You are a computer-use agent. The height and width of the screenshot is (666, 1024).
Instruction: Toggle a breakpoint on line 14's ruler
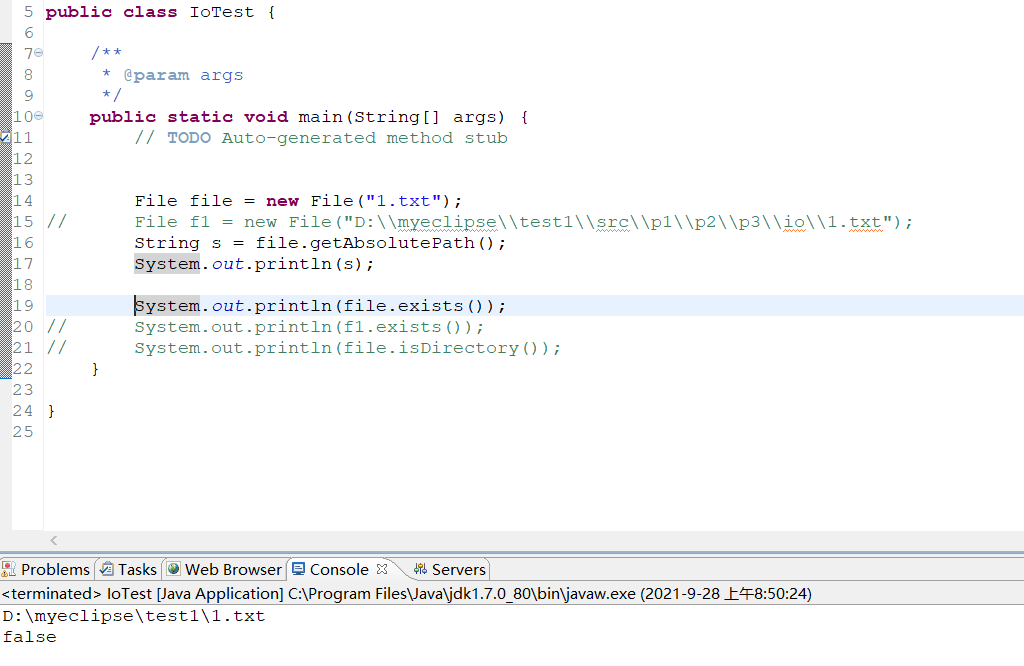tap(7, 200)
